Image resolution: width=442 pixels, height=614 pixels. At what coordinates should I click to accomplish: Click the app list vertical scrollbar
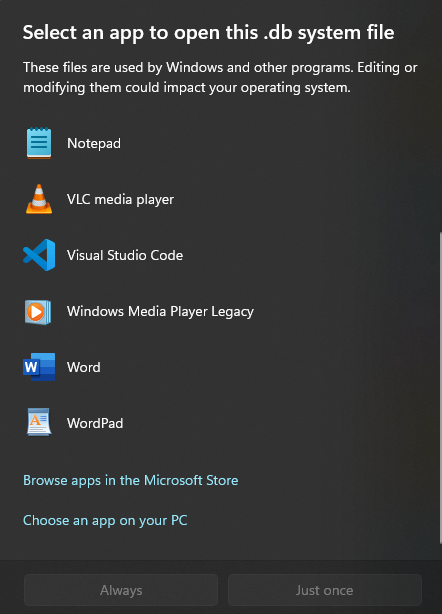[440, 388]
